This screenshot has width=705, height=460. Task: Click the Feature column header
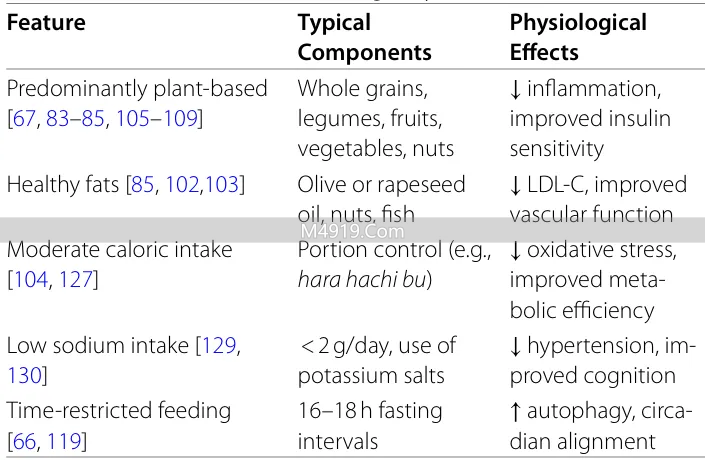point(47,22)
